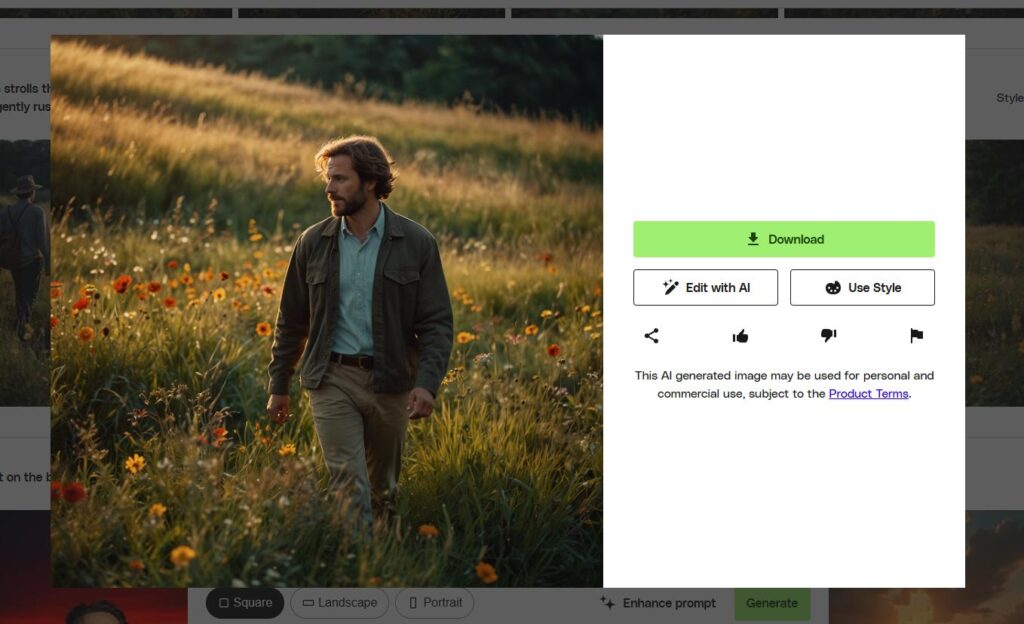Open Edit with AI

(705, 287)
